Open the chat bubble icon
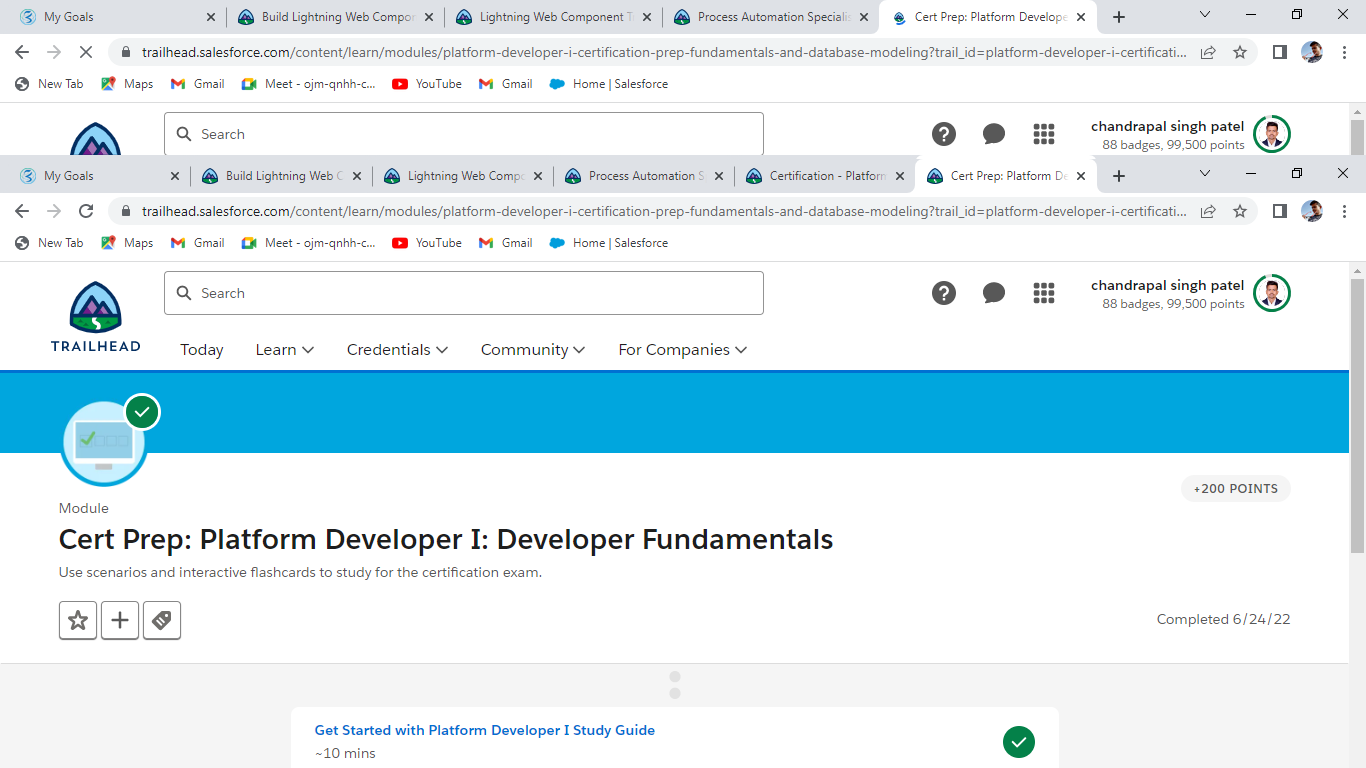This screenshot has height=768, width=1366. click(994, 293)
